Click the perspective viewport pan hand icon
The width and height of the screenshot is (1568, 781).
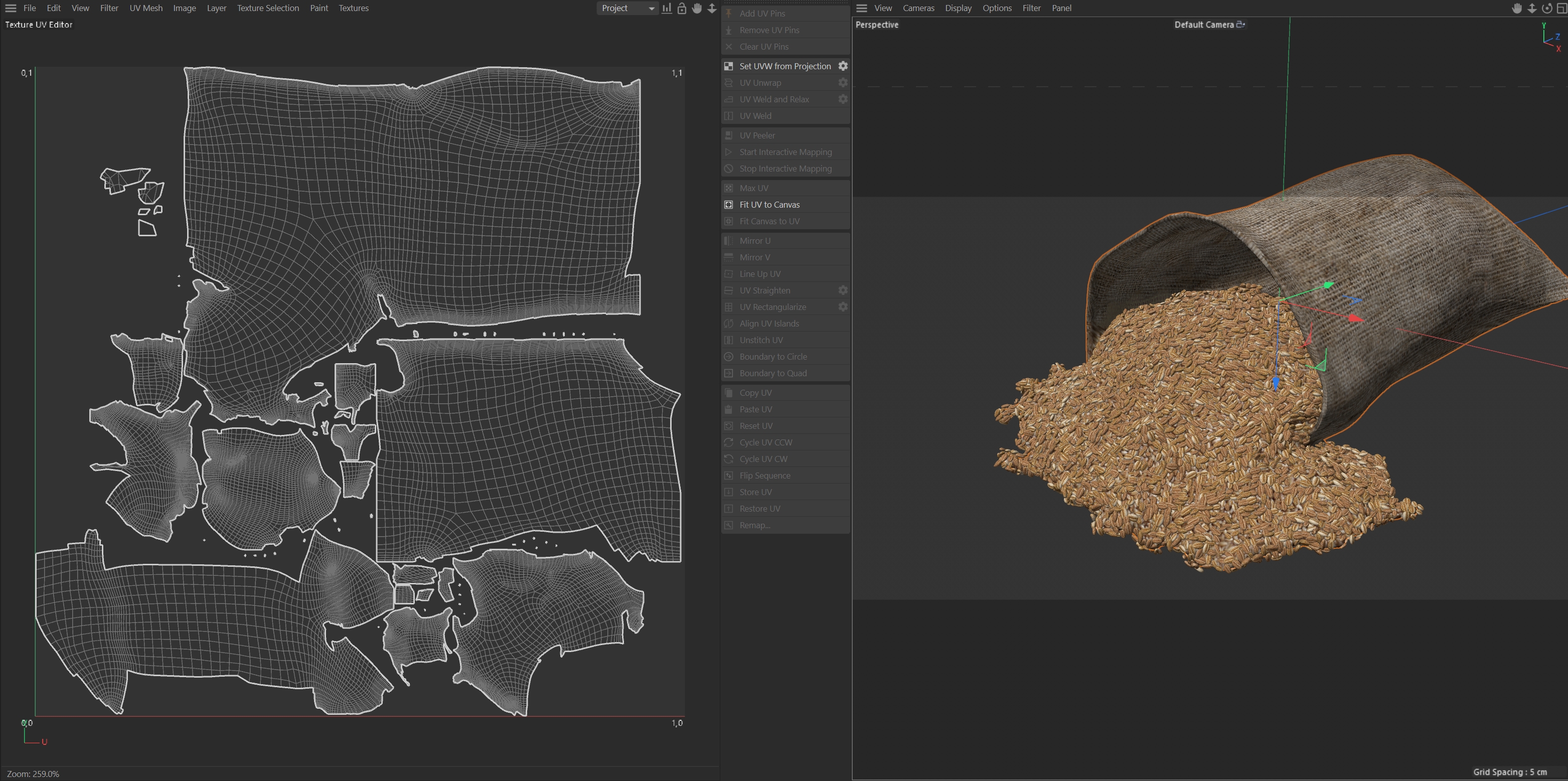click(1517, 8)
